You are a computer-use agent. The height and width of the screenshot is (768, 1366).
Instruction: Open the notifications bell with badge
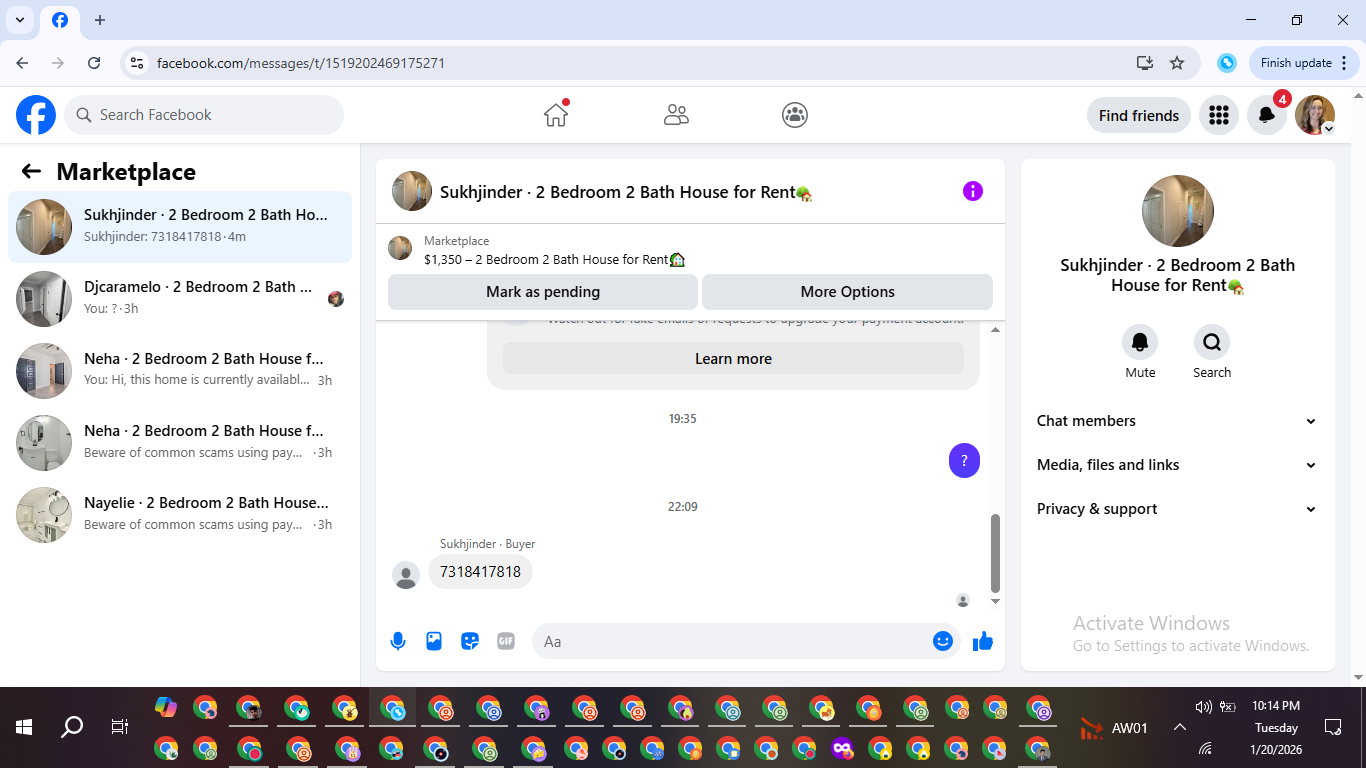(1267, 115)
